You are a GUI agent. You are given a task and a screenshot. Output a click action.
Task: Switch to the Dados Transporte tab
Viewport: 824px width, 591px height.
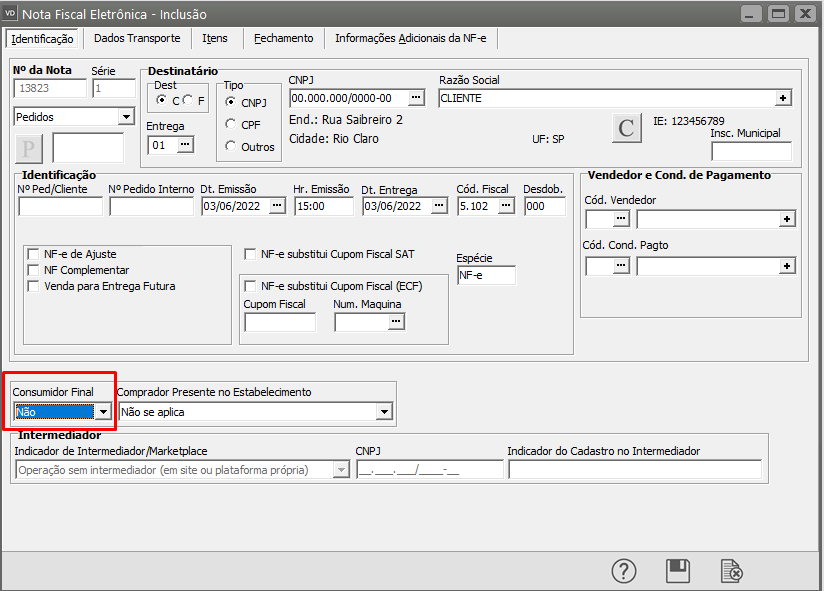[x=137, y=38]
